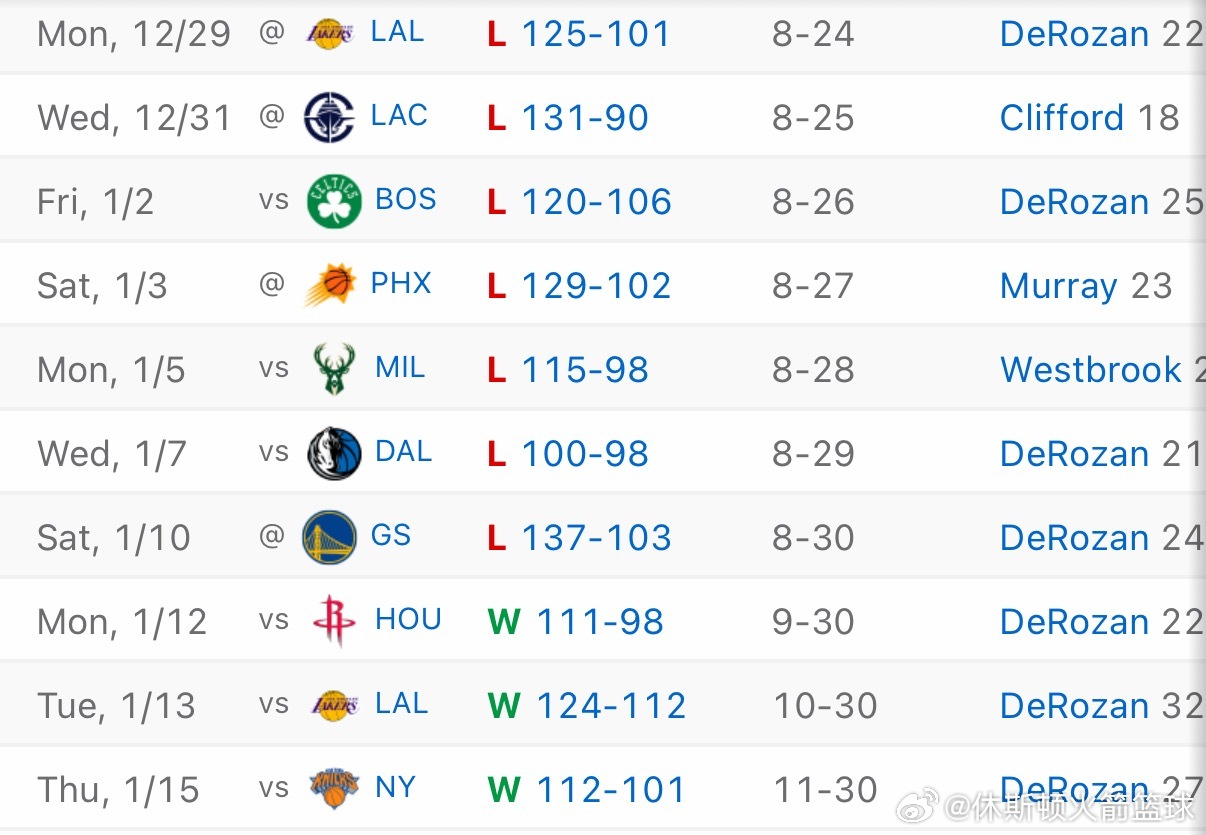Click the Lakers logo in the 12/29 row
Image resolution: width=1206 pixels, height=835 pixels.
pyautogui.click(x=329, y=34)
